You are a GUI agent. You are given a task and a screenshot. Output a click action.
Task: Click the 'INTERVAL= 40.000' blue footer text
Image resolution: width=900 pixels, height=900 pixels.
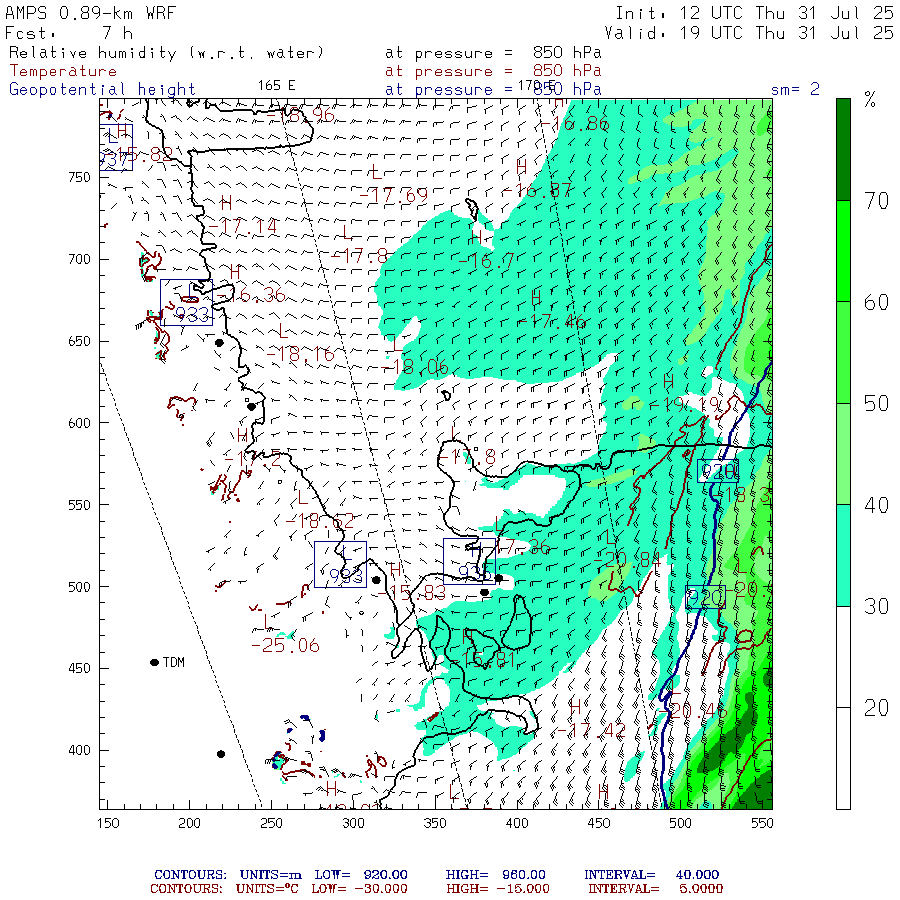[x=651, y=875]
